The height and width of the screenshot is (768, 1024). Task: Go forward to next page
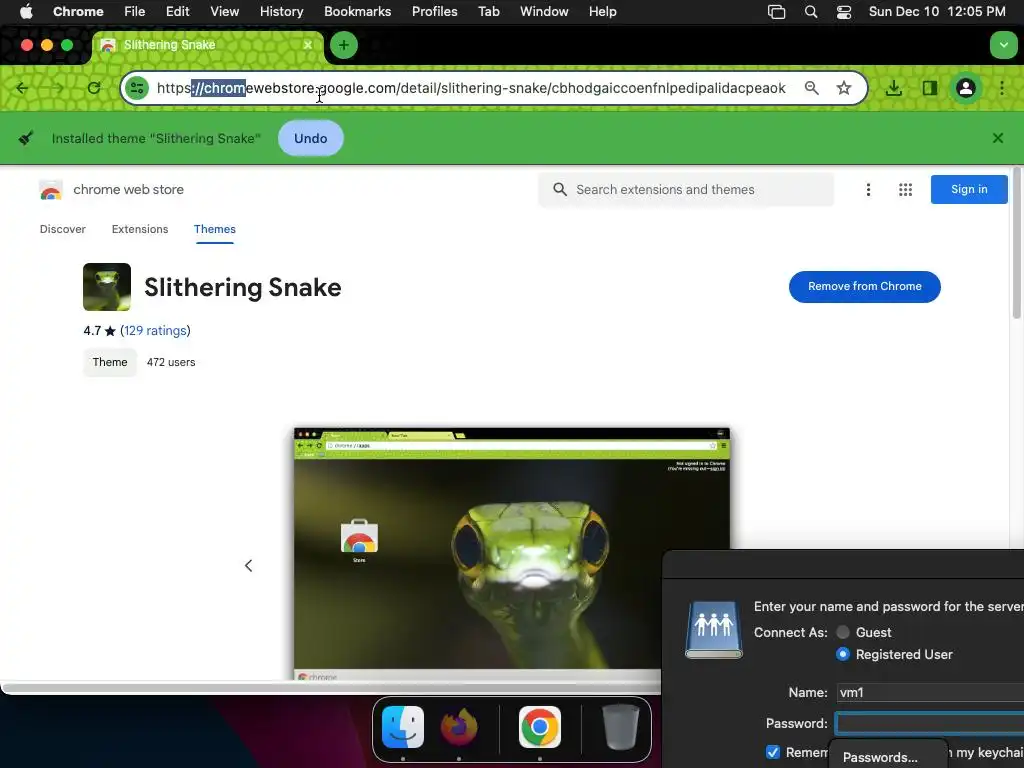click(58, 88)
